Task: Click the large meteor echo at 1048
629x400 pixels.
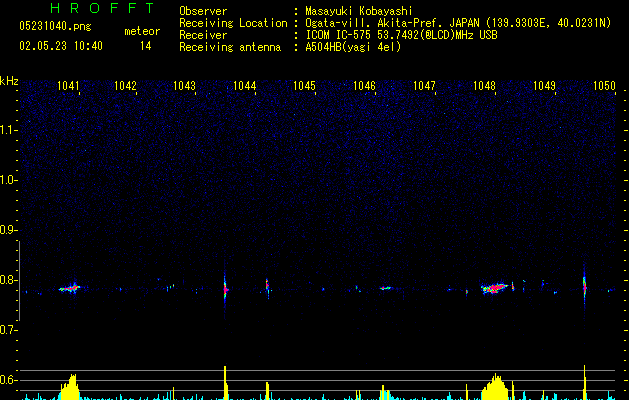Action: point(495,288)
